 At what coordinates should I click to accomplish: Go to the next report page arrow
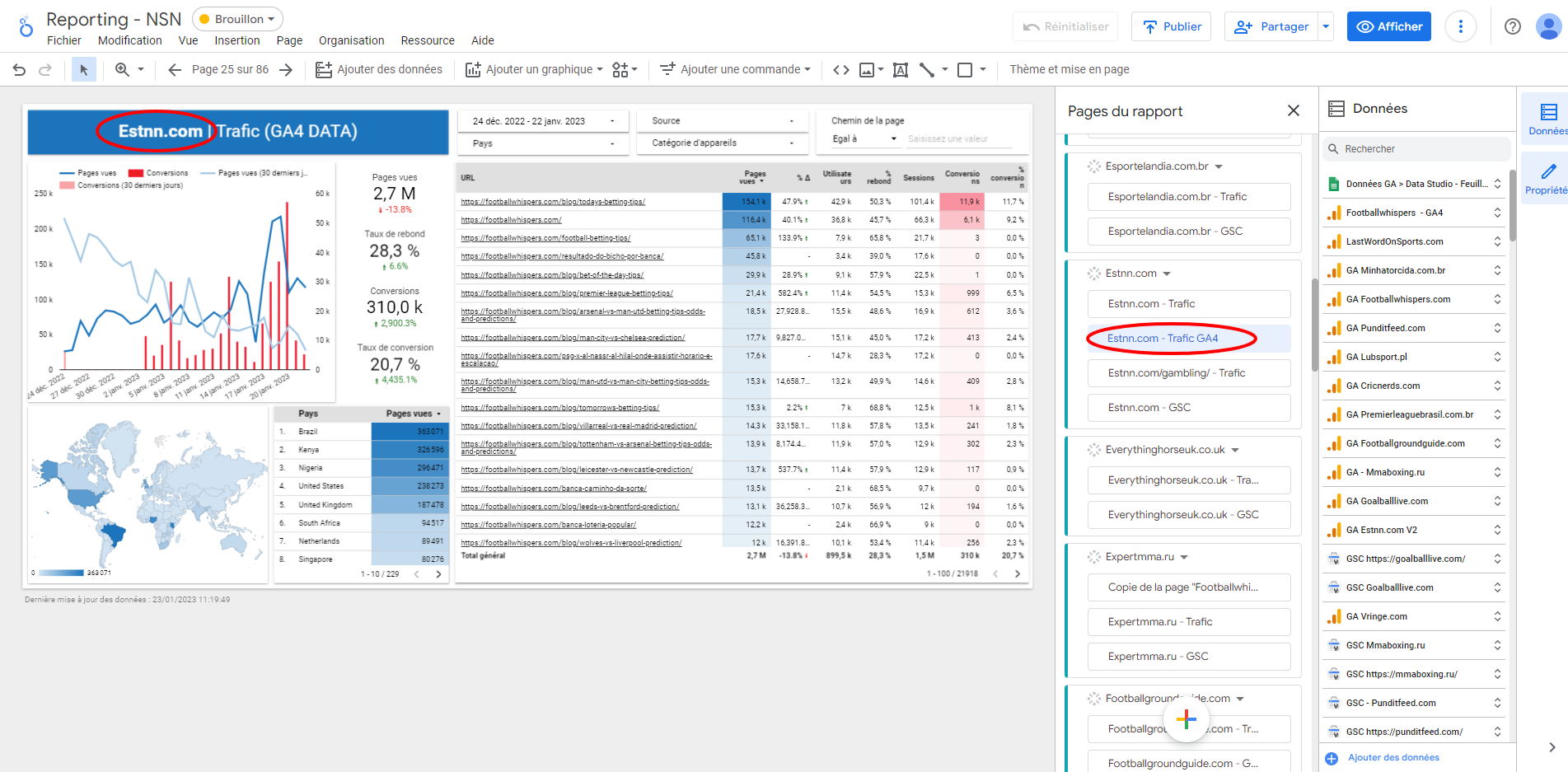[286, 70]
